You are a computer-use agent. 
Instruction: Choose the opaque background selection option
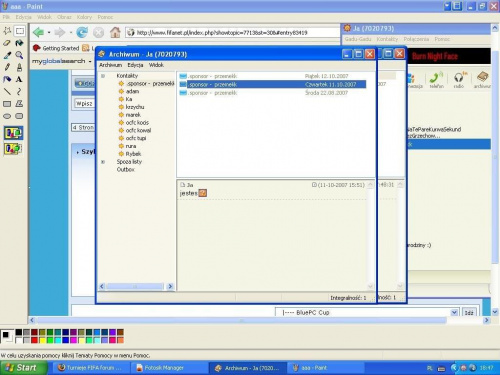(x=13, y=133)
